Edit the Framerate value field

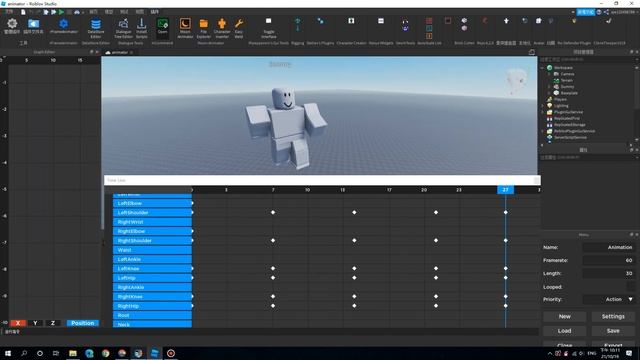pos(609,260)
